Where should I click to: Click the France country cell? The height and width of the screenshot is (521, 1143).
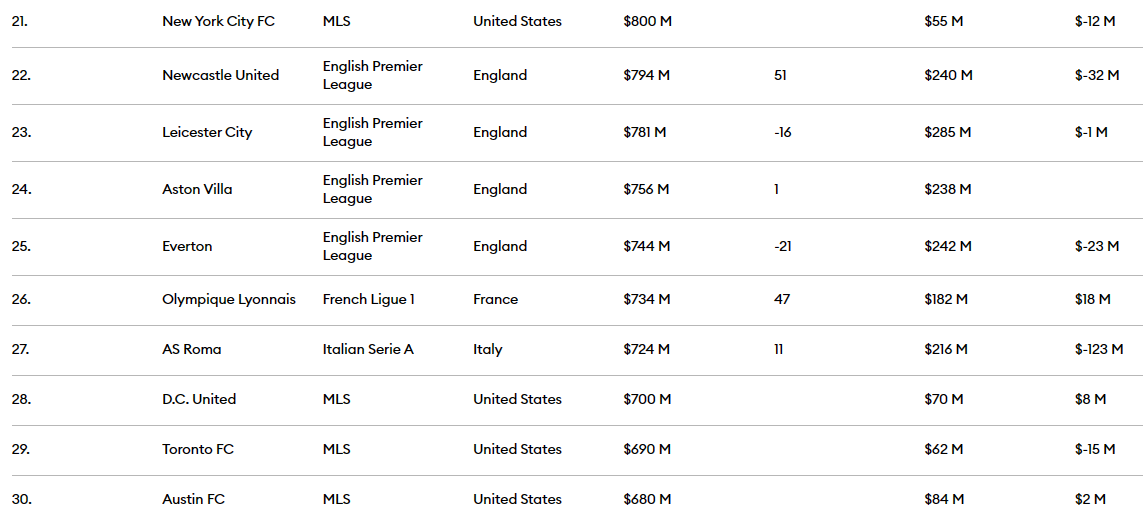coord(496,299)
